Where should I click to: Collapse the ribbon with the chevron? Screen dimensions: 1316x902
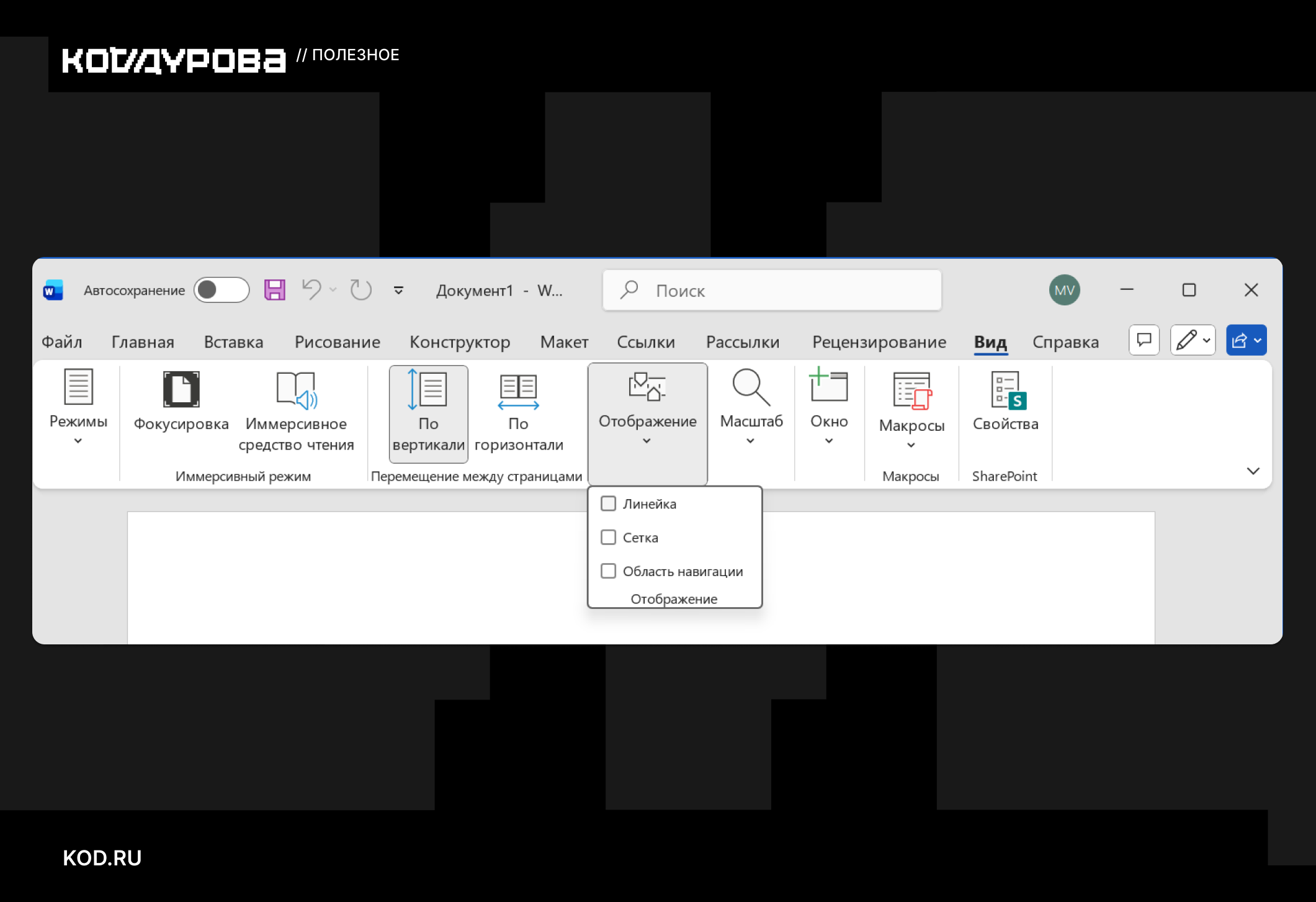coord(1253,471)
